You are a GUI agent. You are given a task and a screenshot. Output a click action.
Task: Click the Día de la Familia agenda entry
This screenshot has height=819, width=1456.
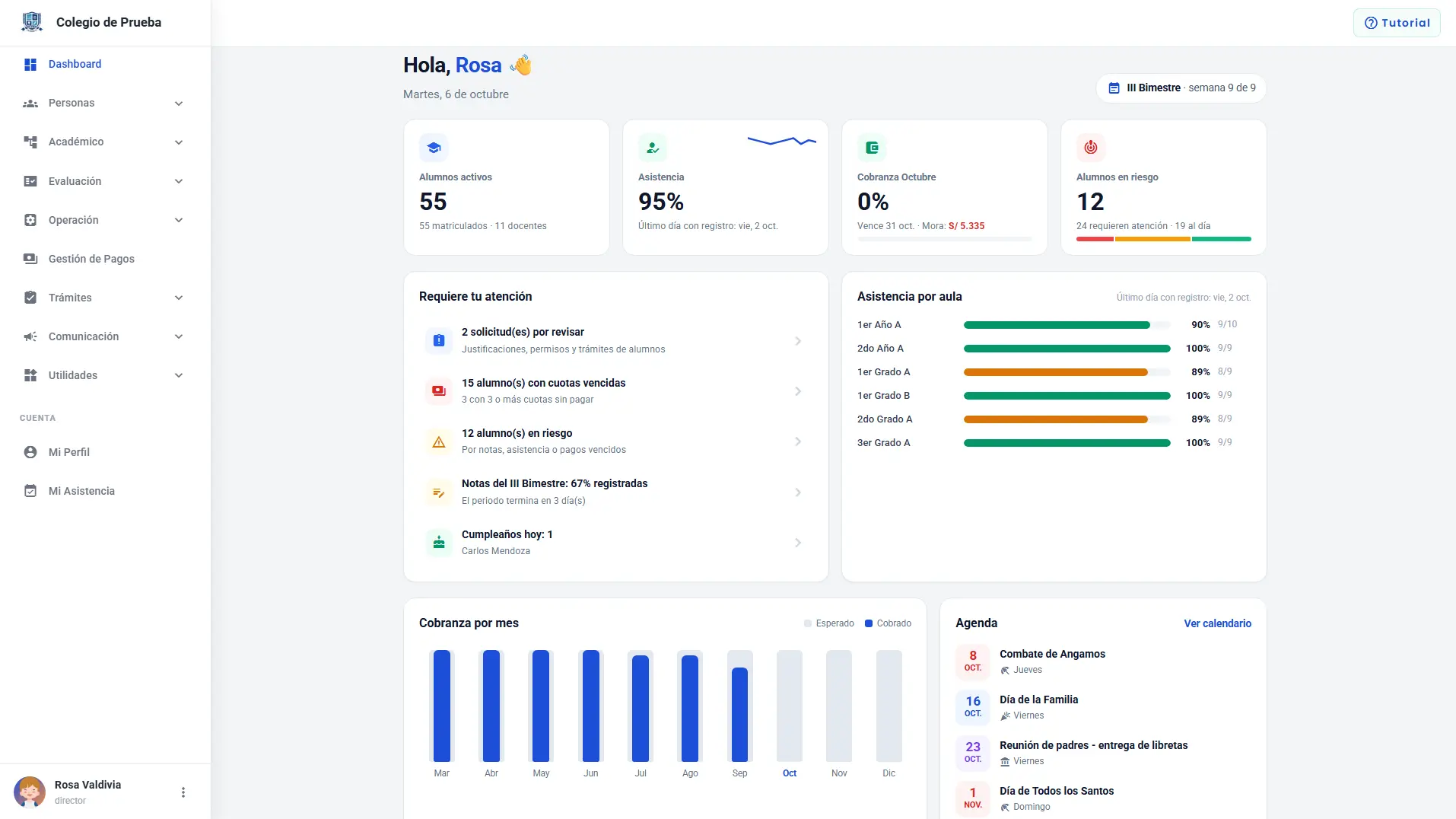click(1103, 707)
